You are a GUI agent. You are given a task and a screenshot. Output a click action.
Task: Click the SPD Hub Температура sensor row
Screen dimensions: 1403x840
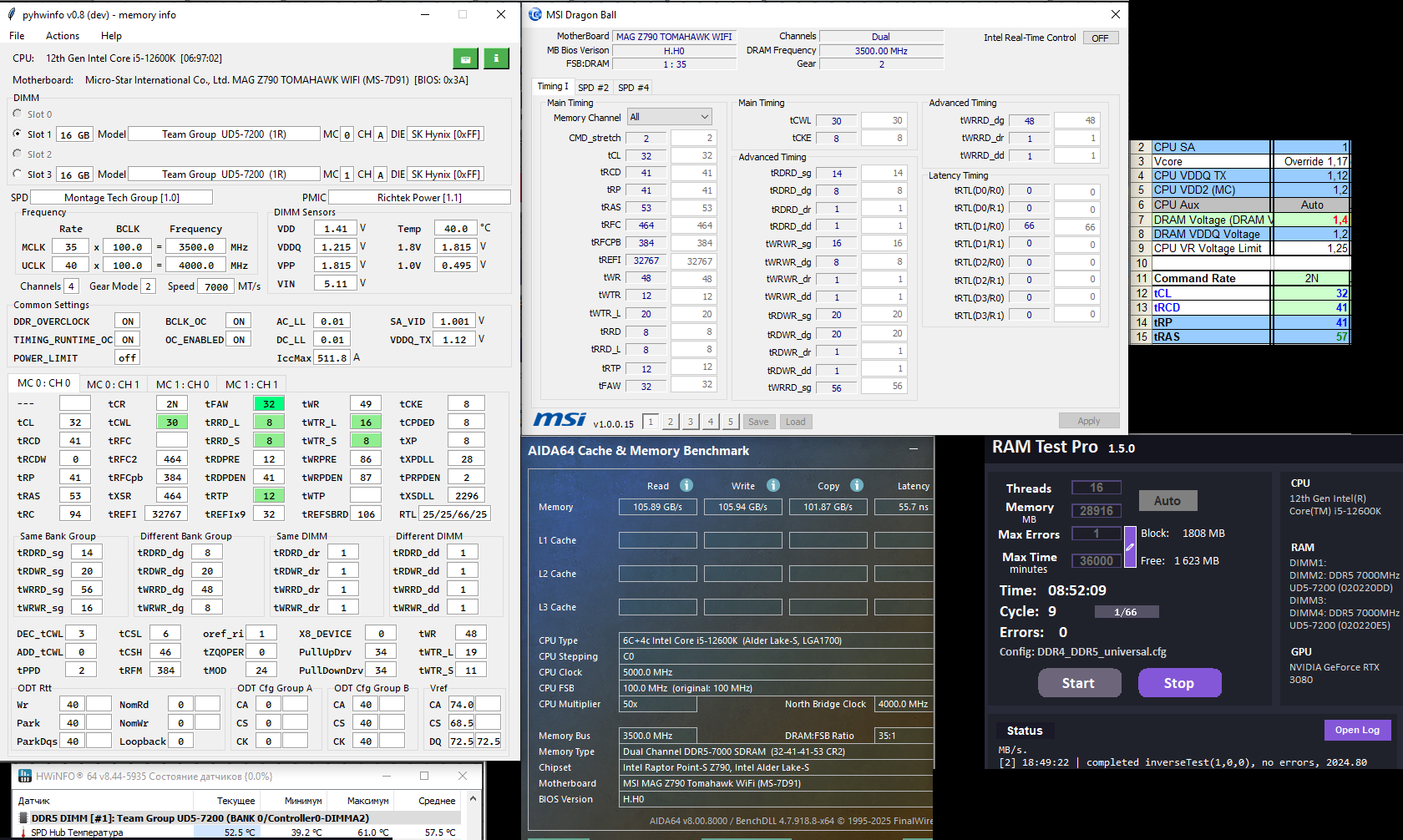[x=239, y=832]
